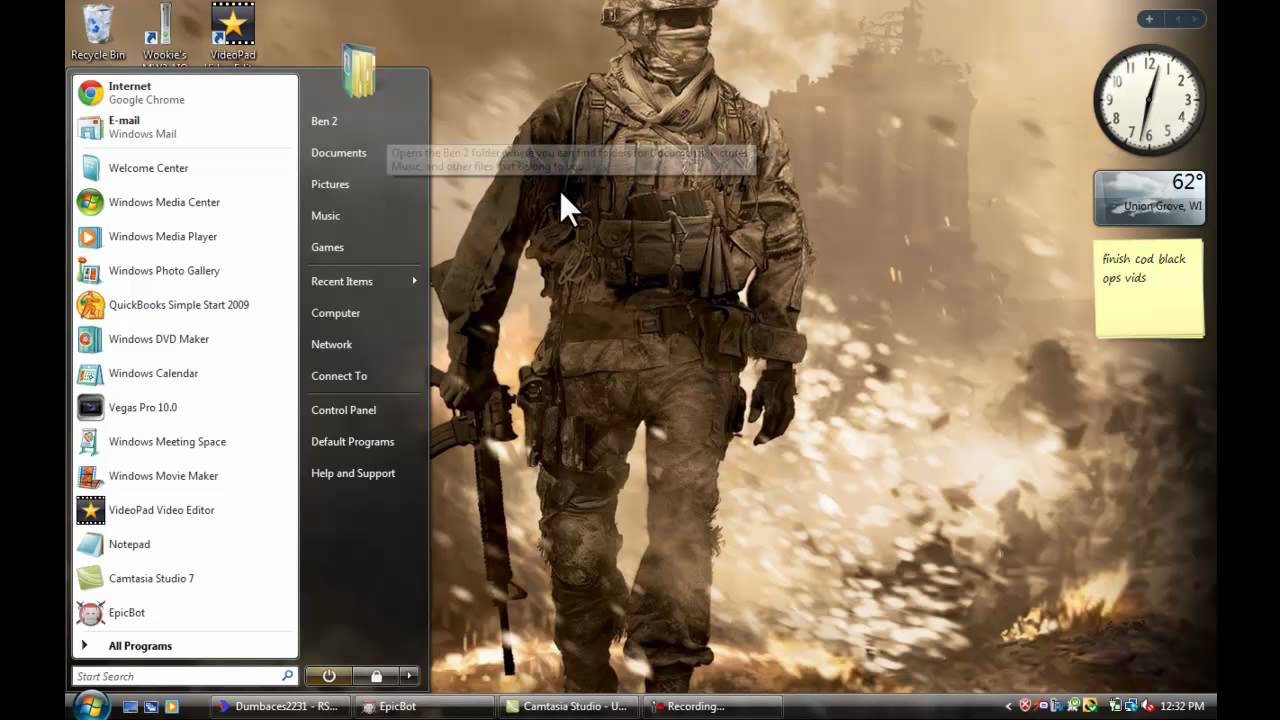Launch Camtasia Studio 7
Viewport: 1280px width, 720px height.
pos(185,578)
